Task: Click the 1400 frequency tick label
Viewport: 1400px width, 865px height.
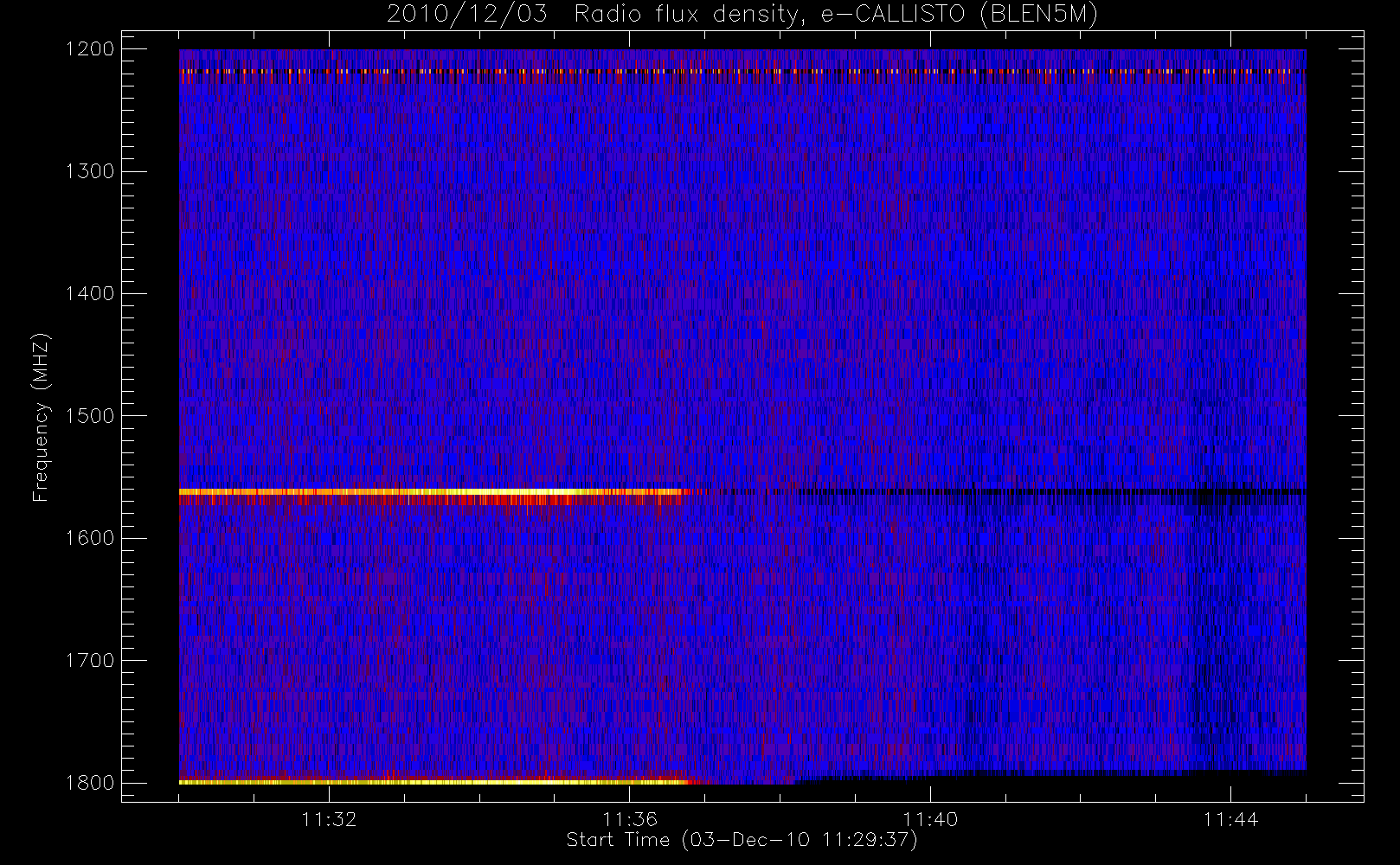Action: click(90, 294)
